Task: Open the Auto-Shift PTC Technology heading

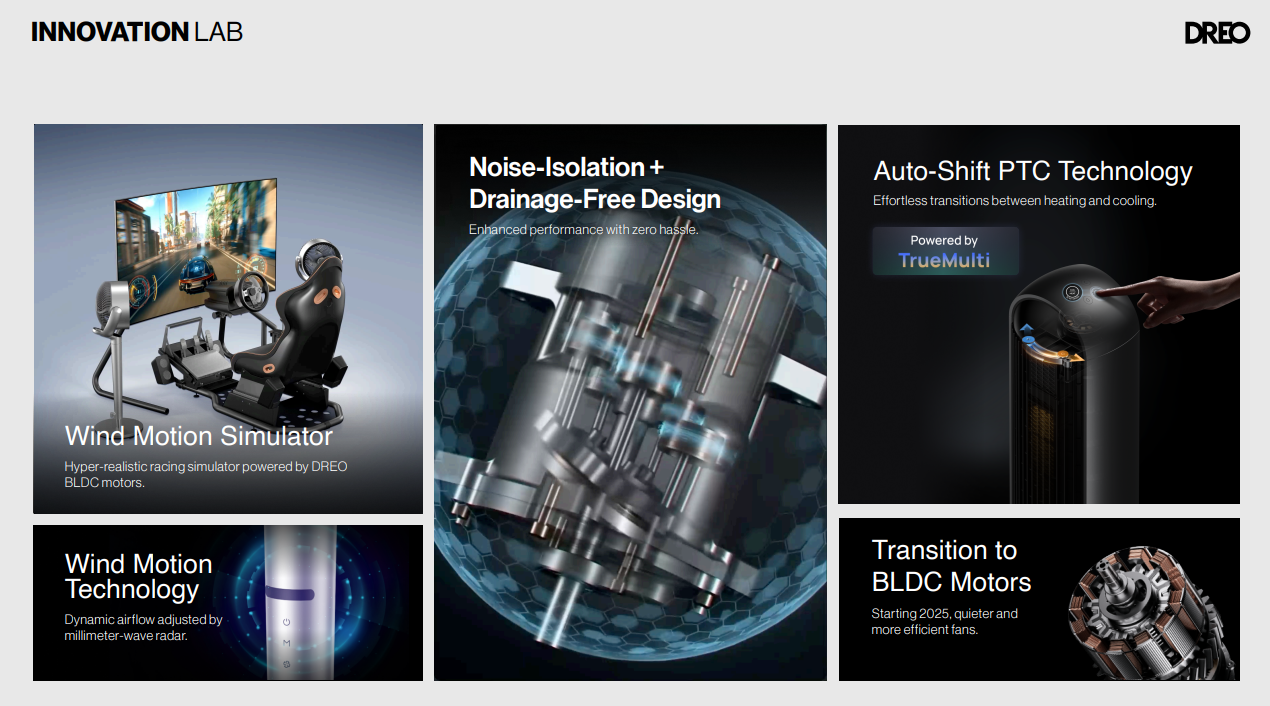Action: coord(1032,171)
